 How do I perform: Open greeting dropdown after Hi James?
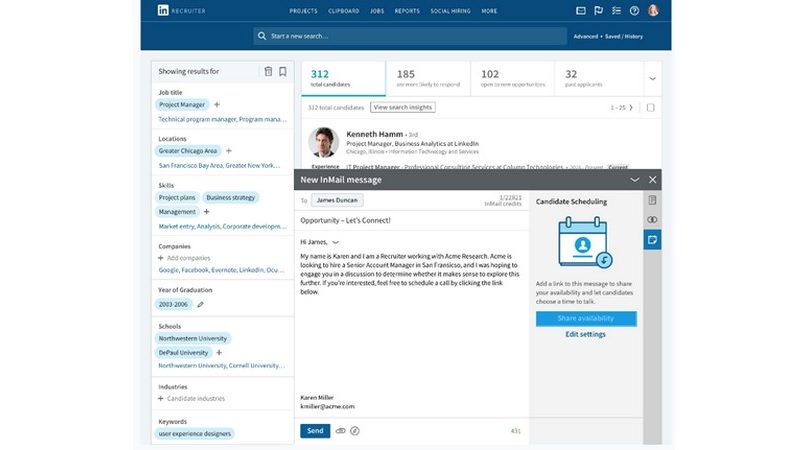coord(335,242)
